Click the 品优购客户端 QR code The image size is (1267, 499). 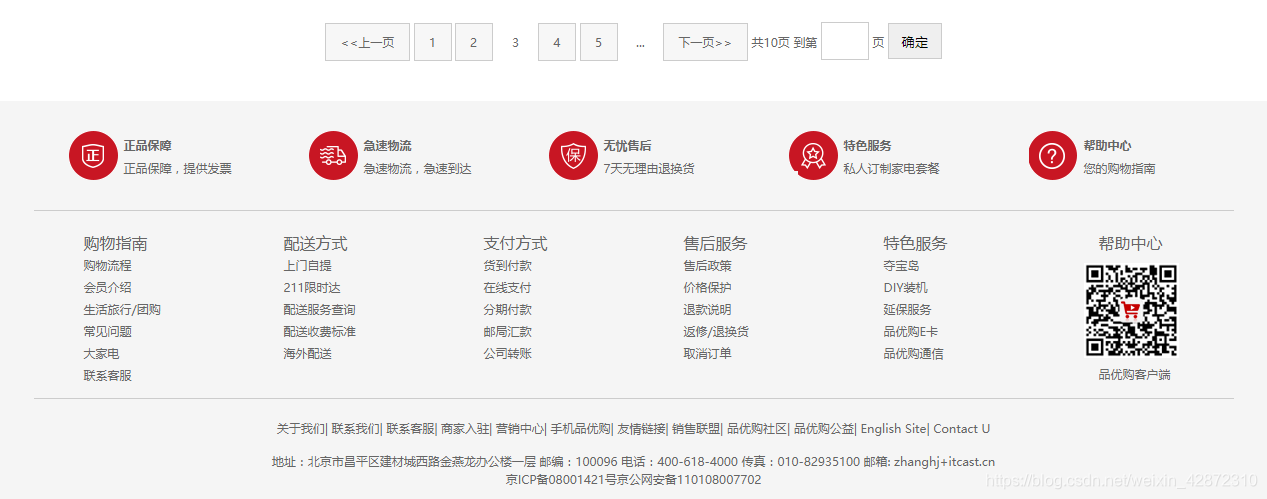coord(1131,310)
